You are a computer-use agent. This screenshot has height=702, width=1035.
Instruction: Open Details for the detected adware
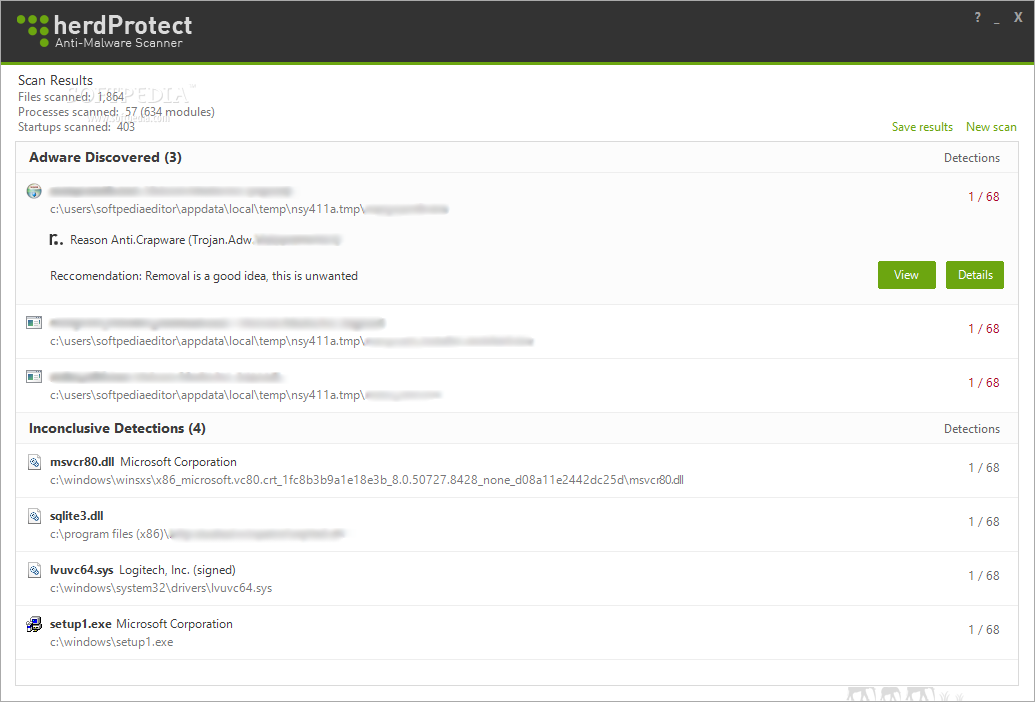(974, 275)
